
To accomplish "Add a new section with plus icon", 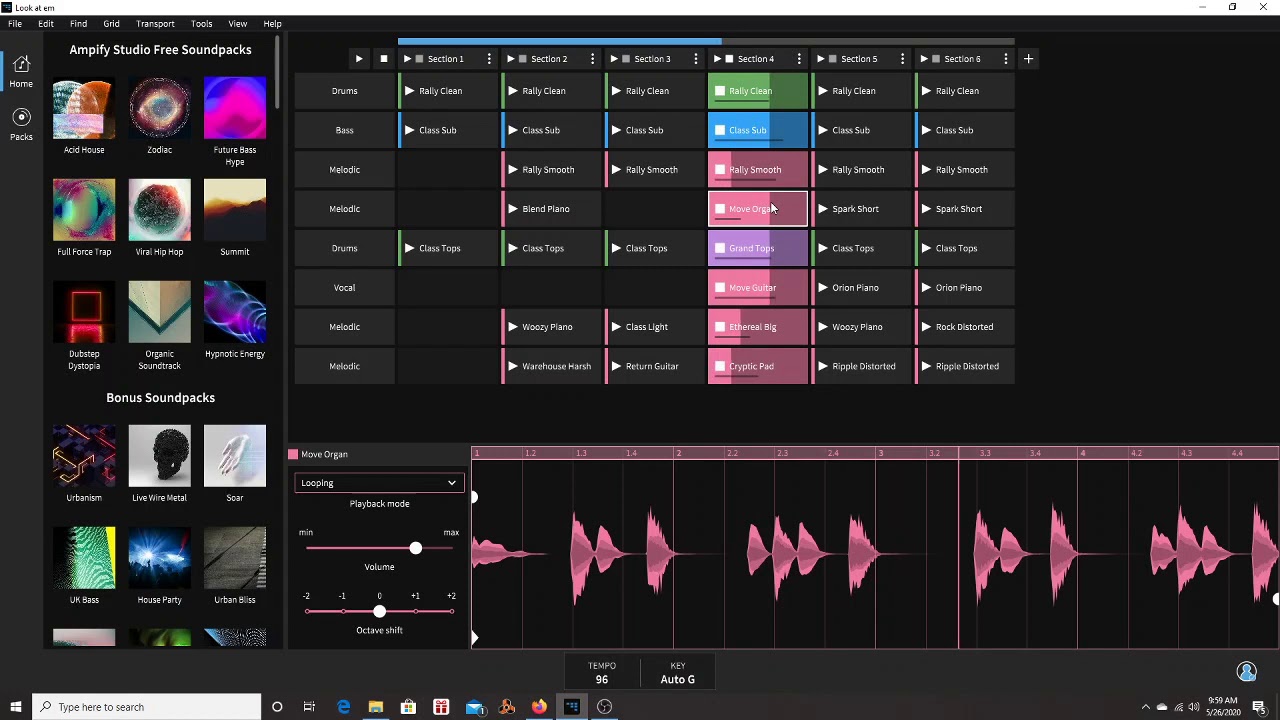I will [1028, 59].
